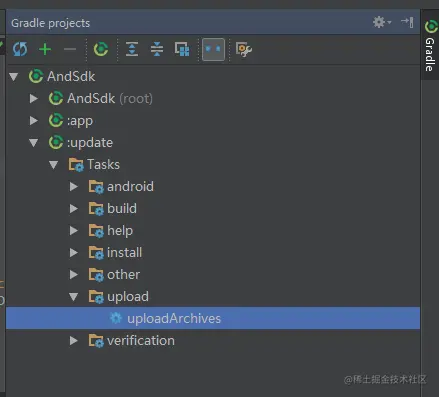This screenshot has width=439, height=397.
Task: Attach a Gradle project with plus icon
Action: point(45,49)
